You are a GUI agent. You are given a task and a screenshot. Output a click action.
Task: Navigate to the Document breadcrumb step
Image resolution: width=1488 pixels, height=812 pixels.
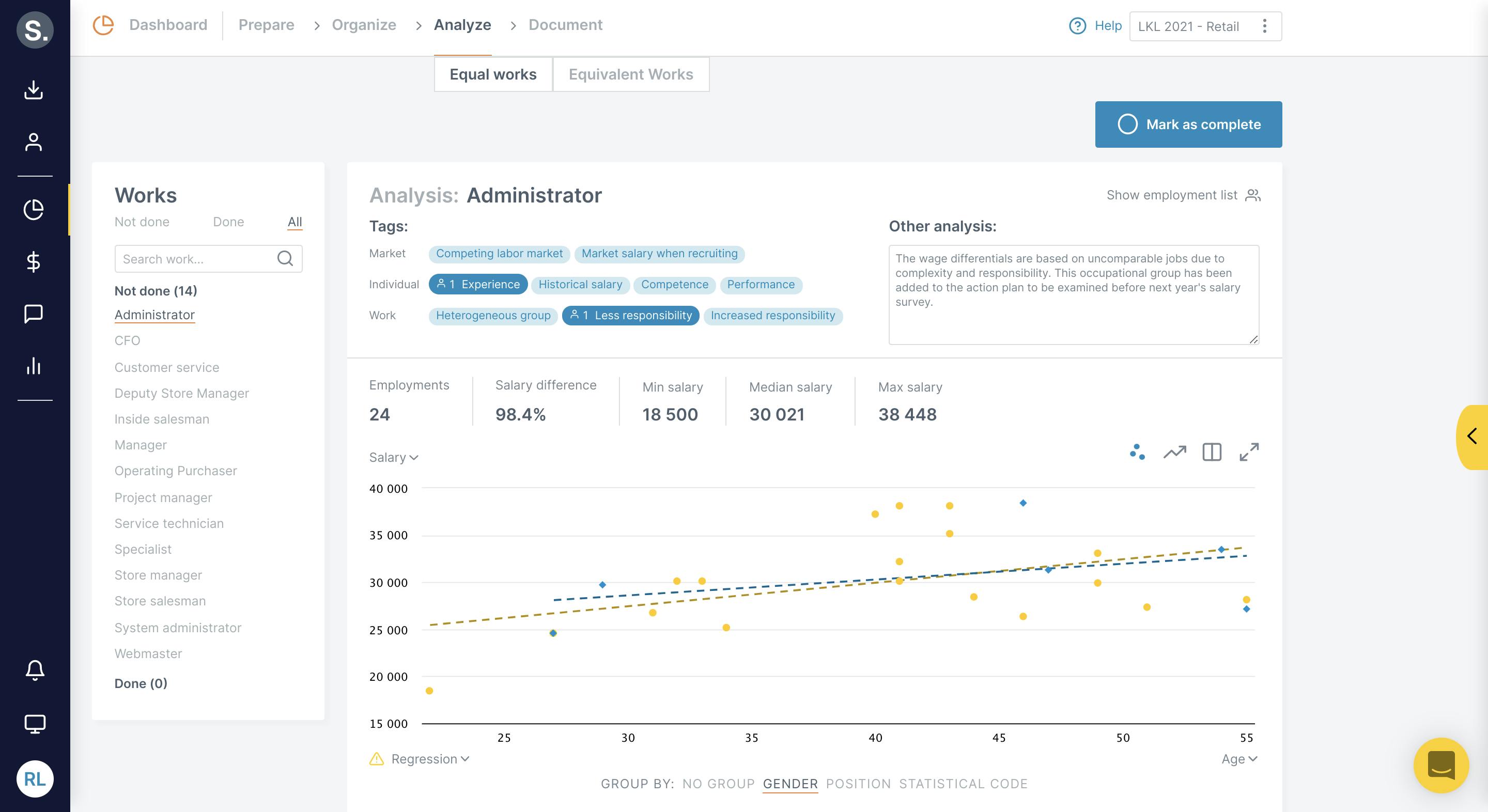[x=566, y=25]
